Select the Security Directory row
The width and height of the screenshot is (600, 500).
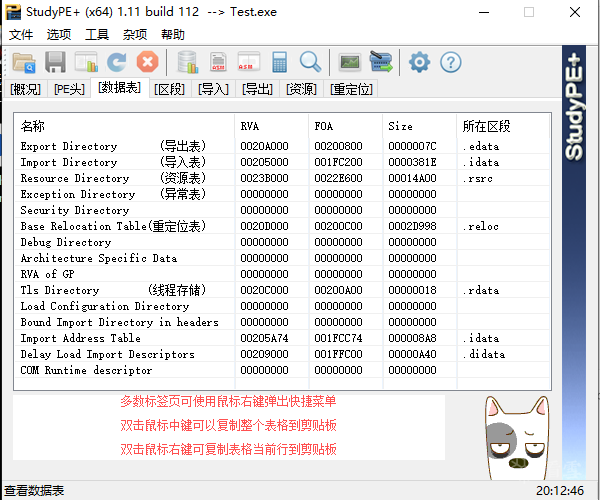click(x=282, y=210)
